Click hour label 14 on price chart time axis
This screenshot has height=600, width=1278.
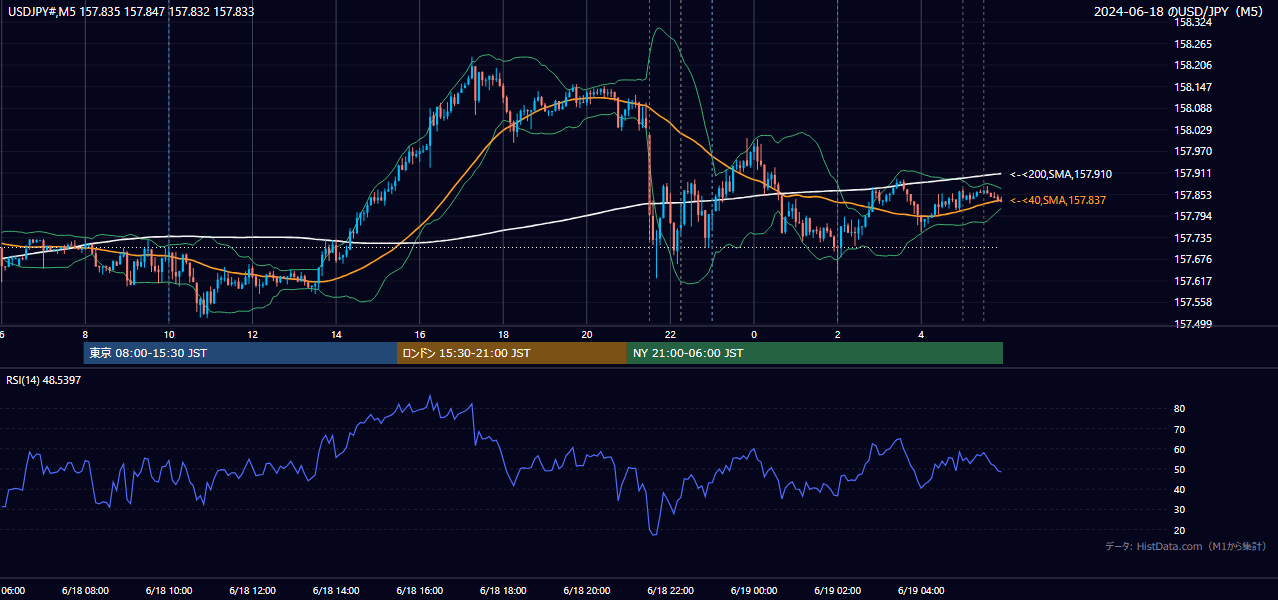point(336,335)
